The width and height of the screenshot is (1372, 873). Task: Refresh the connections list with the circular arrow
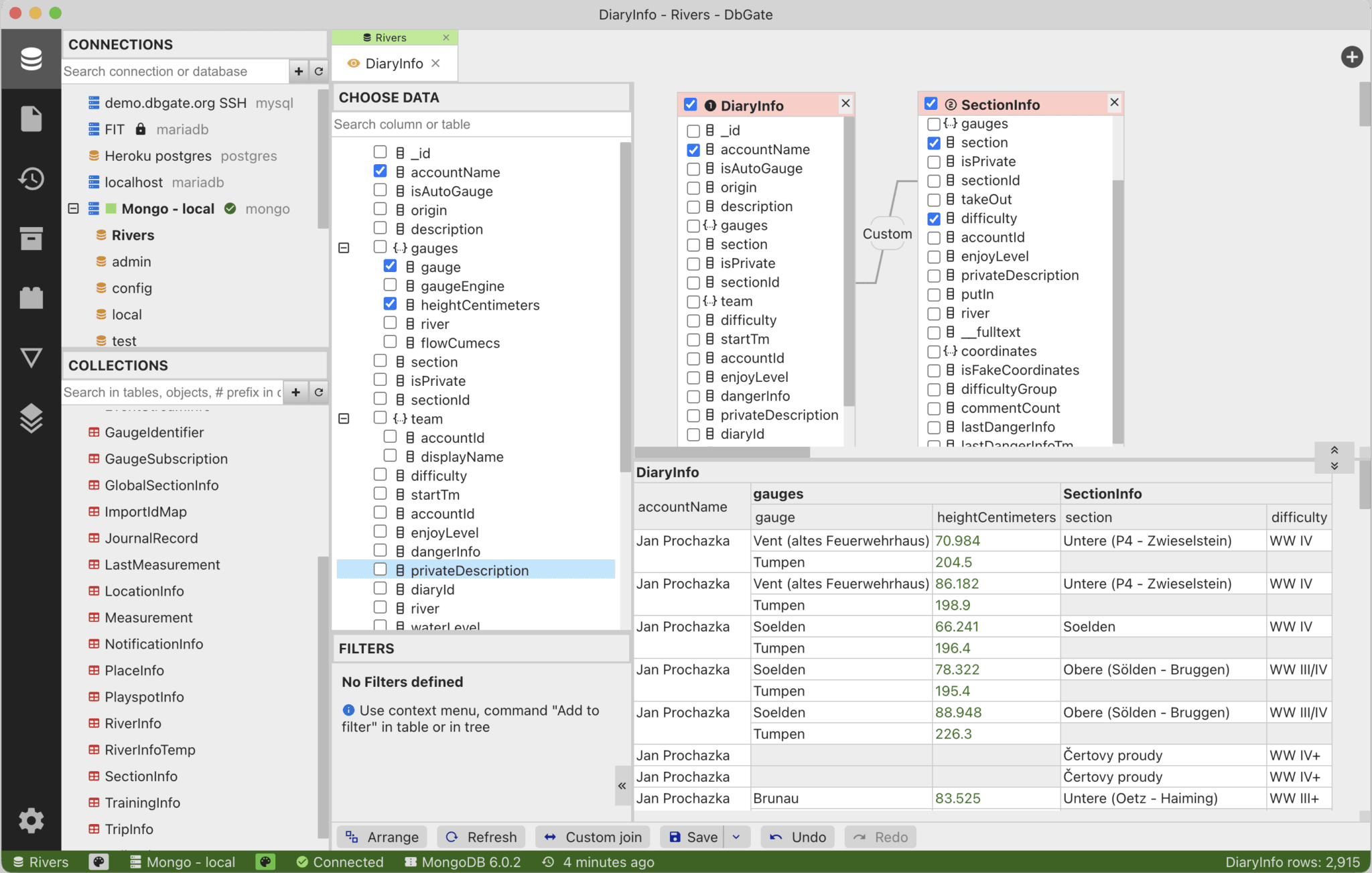(x=318, y=71)
